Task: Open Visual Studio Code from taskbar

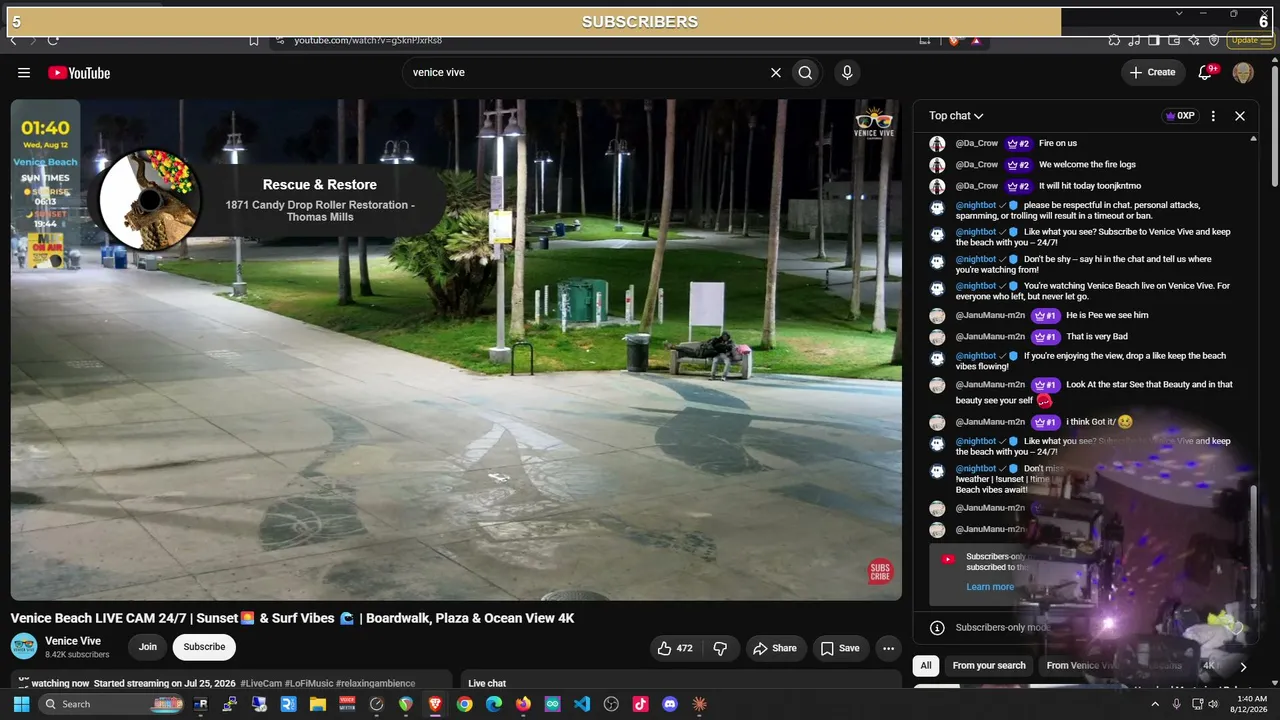Action: tap(582, 704)
